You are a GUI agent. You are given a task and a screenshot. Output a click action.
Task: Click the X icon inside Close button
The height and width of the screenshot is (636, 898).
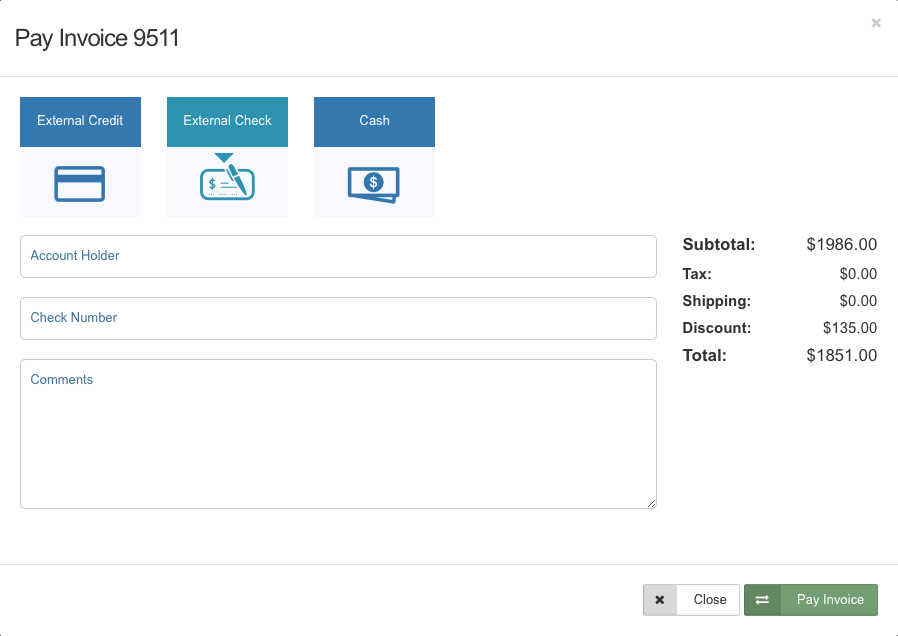(x=660, y=599)
